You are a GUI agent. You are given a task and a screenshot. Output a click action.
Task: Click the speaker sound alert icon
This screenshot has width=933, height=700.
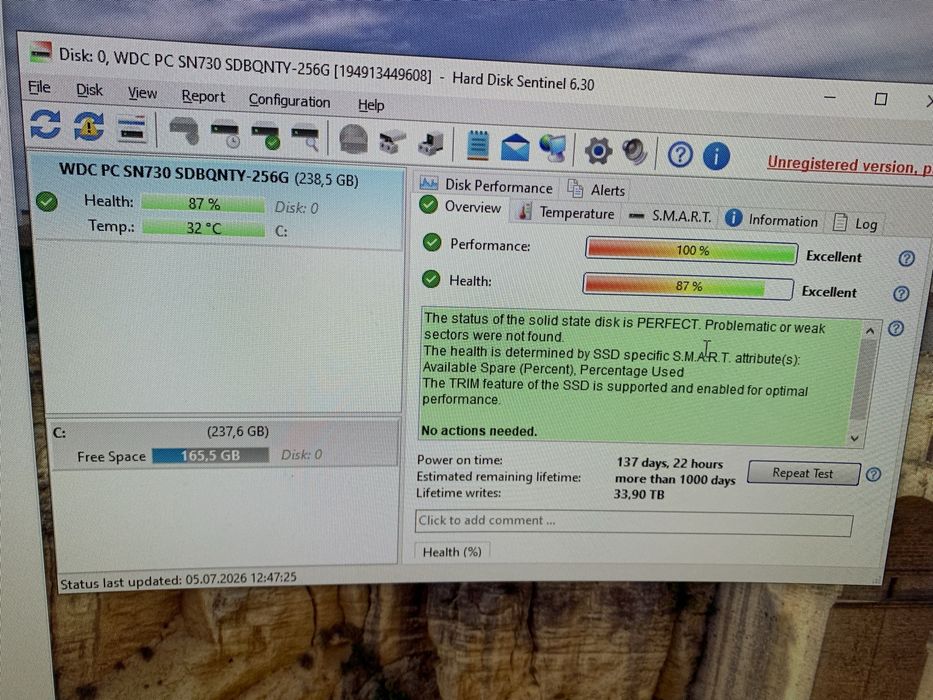pos(635,152)
